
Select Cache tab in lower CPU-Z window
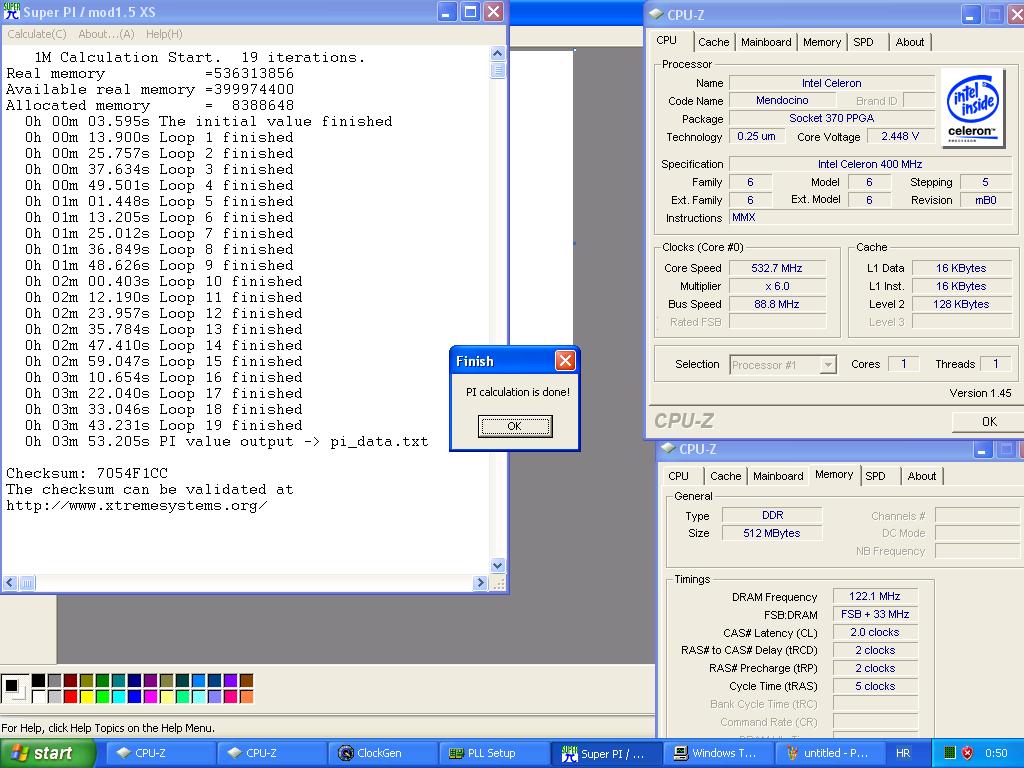pos(726,476)
